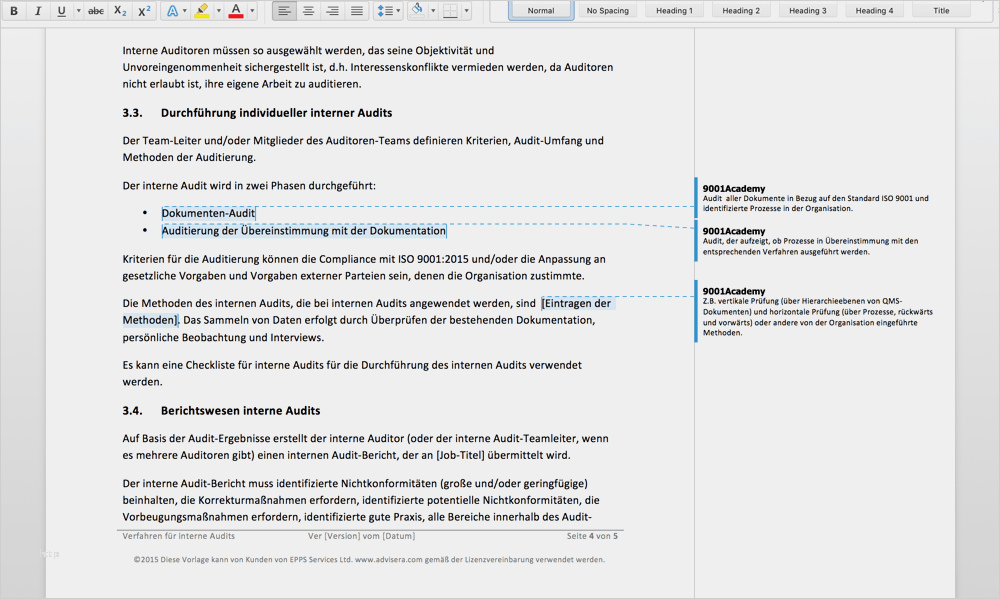Expand the font color dropdown arrow
The height and width of the screenshot is (599, 1000).
coord(252,11)
